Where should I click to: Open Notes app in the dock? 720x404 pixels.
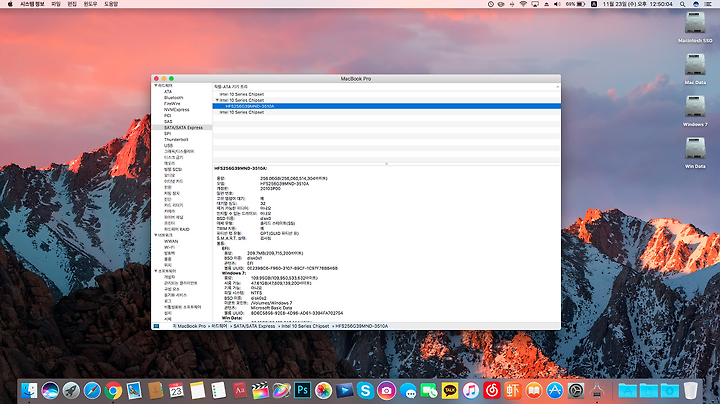197,391
